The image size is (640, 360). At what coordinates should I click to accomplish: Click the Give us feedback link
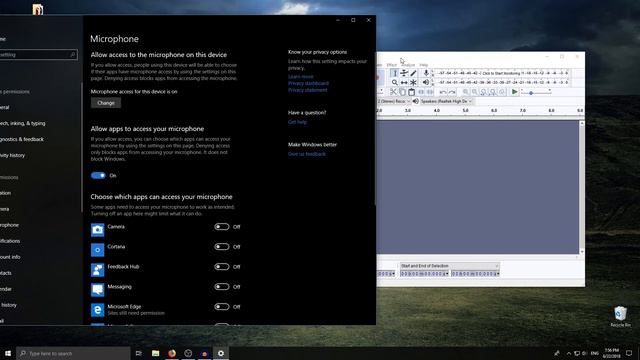307,154
